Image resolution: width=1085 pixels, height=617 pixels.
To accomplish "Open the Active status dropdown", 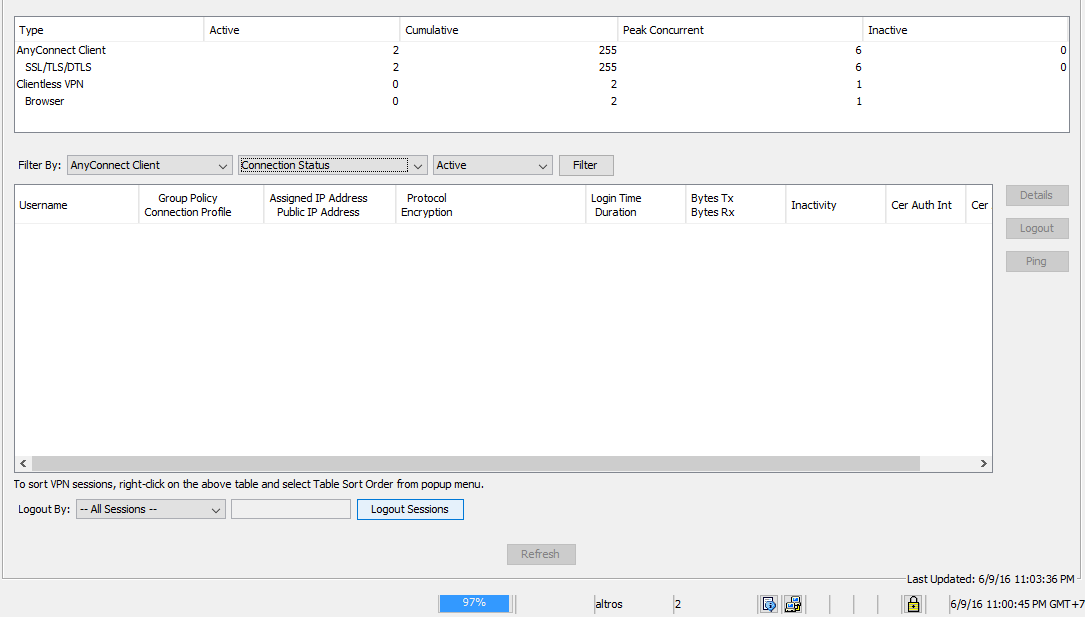I will point(493,165).
